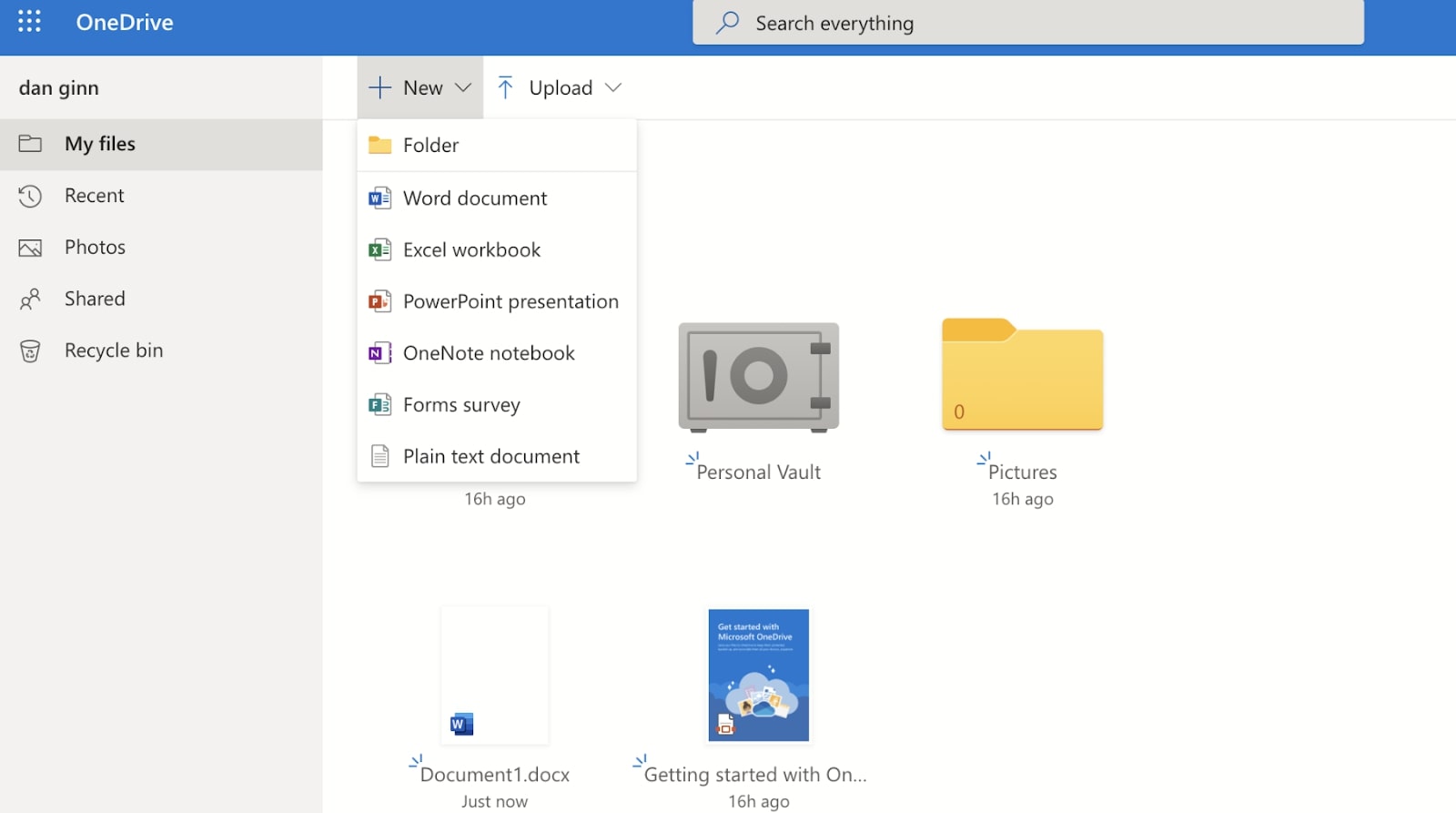Click the yellow Folder icon in menu
This screenshot has width=1456, height=813.
point(379,145)
